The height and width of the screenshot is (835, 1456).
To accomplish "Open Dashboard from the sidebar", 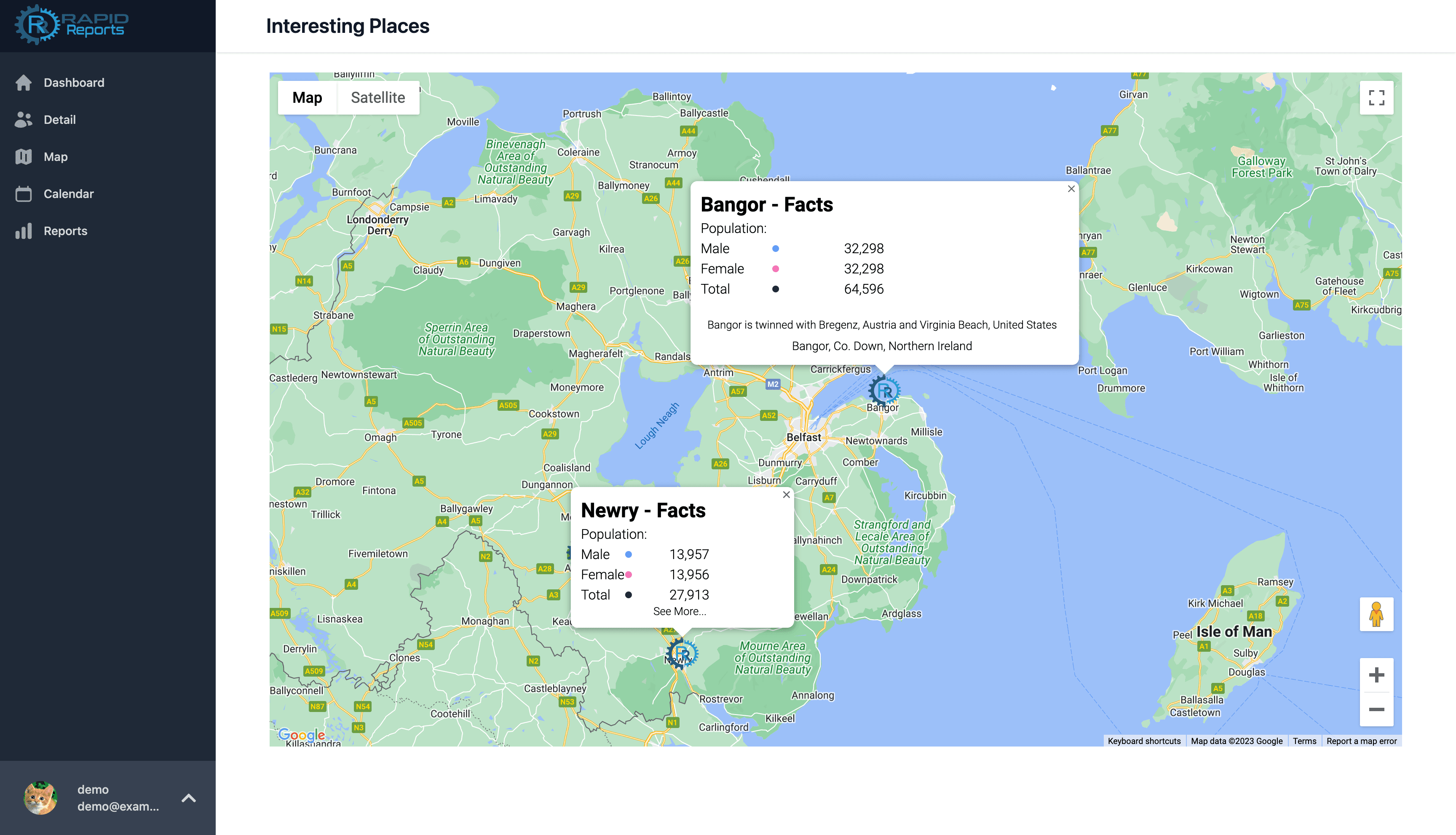I will 73,83.
